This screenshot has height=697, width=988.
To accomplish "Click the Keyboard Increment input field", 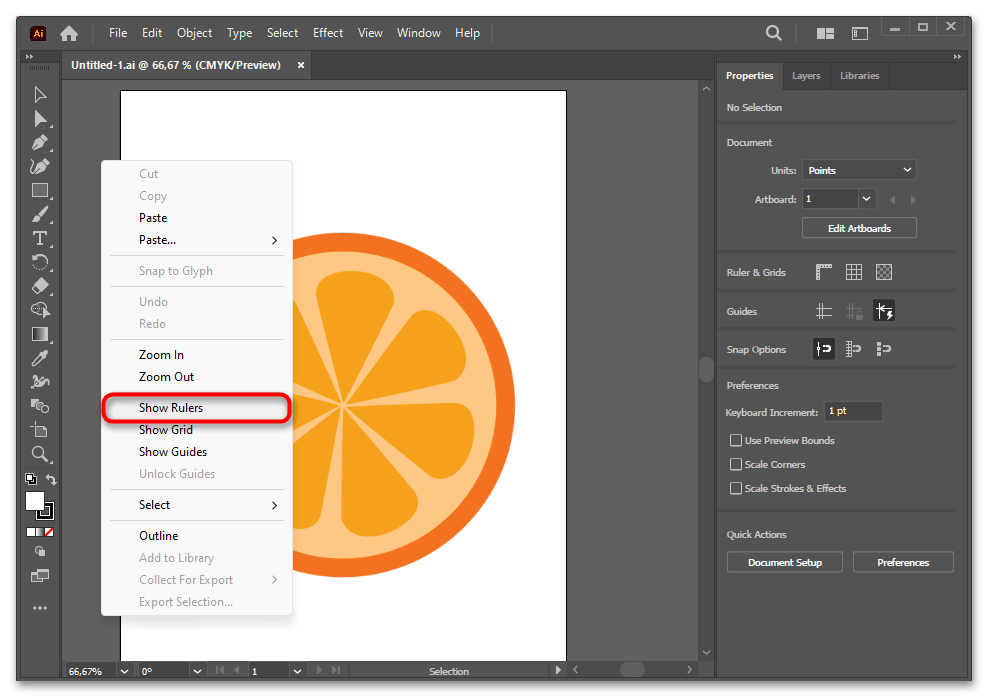I will pos(853,412).
